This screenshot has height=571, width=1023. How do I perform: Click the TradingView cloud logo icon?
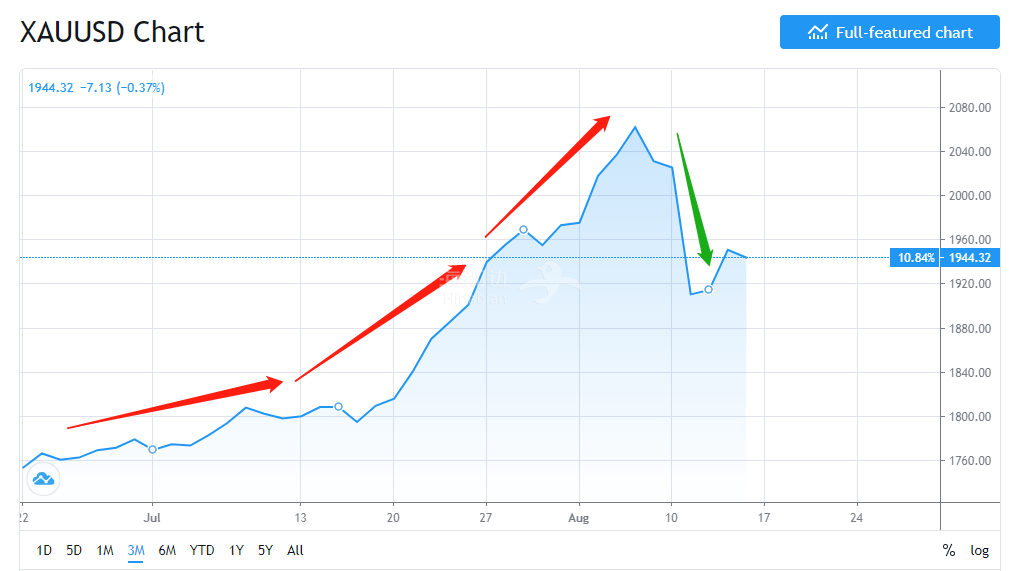click(x=44, y=479)
